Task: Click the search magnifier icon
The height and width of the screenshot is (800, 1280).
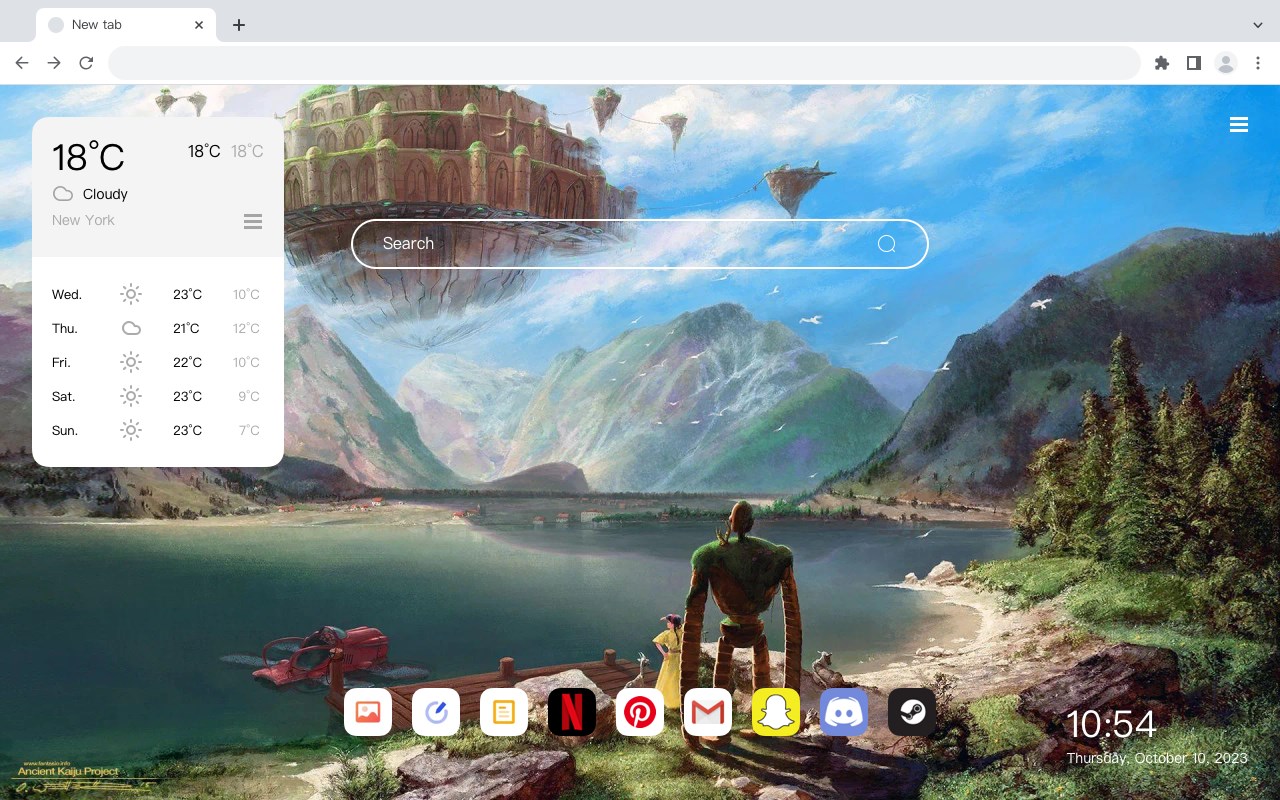Action: click(x=886, y=244)
